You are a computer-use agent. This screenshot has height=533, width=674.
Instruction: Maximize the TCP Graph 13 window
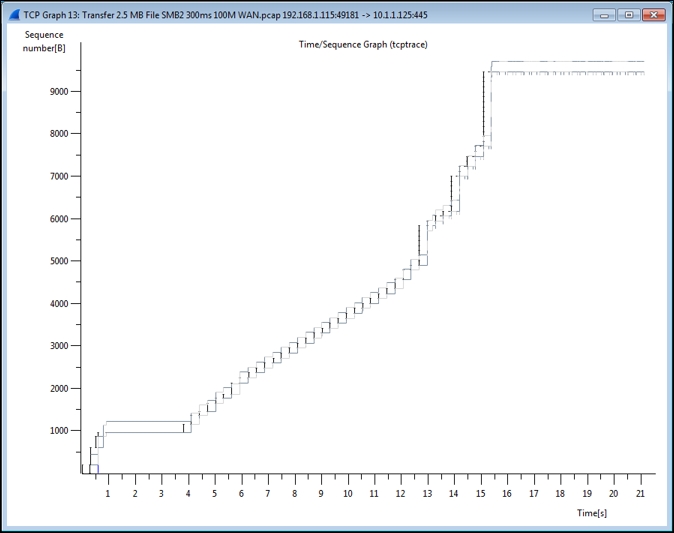coord(629,15)
